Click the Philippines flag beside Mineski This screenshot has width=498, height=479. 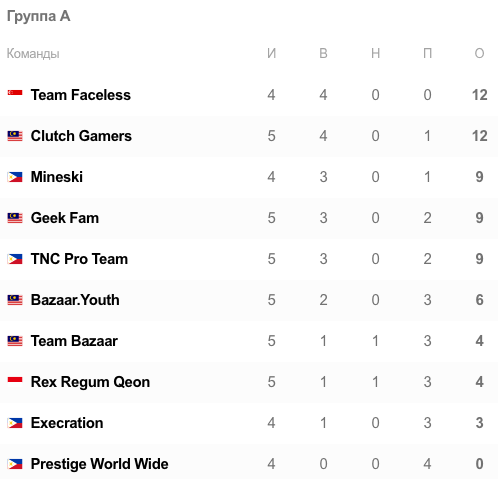pyautogui.click(x=15, y=177)
